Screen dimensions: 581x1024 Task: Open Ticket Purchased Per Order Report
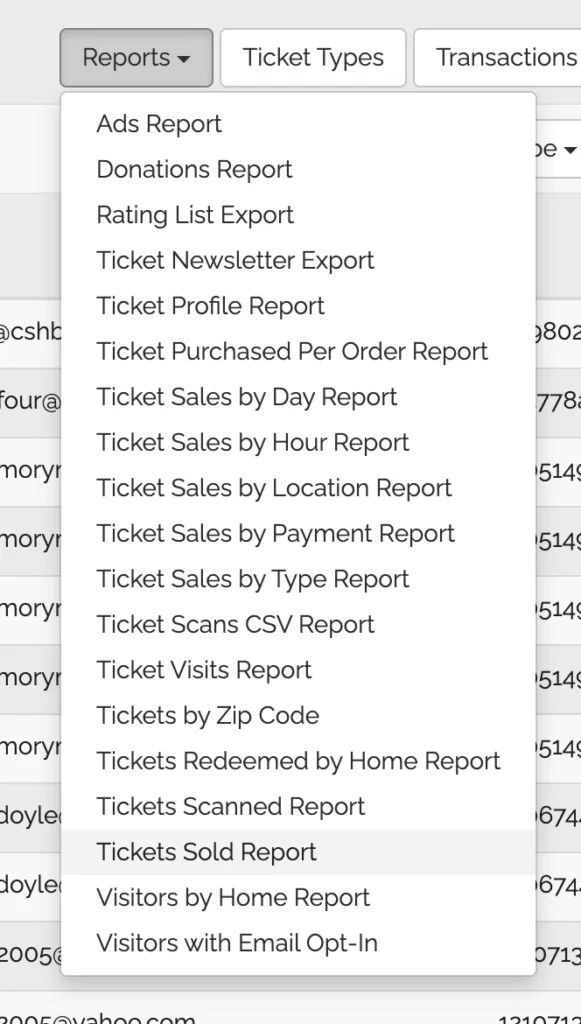(298, 351)
